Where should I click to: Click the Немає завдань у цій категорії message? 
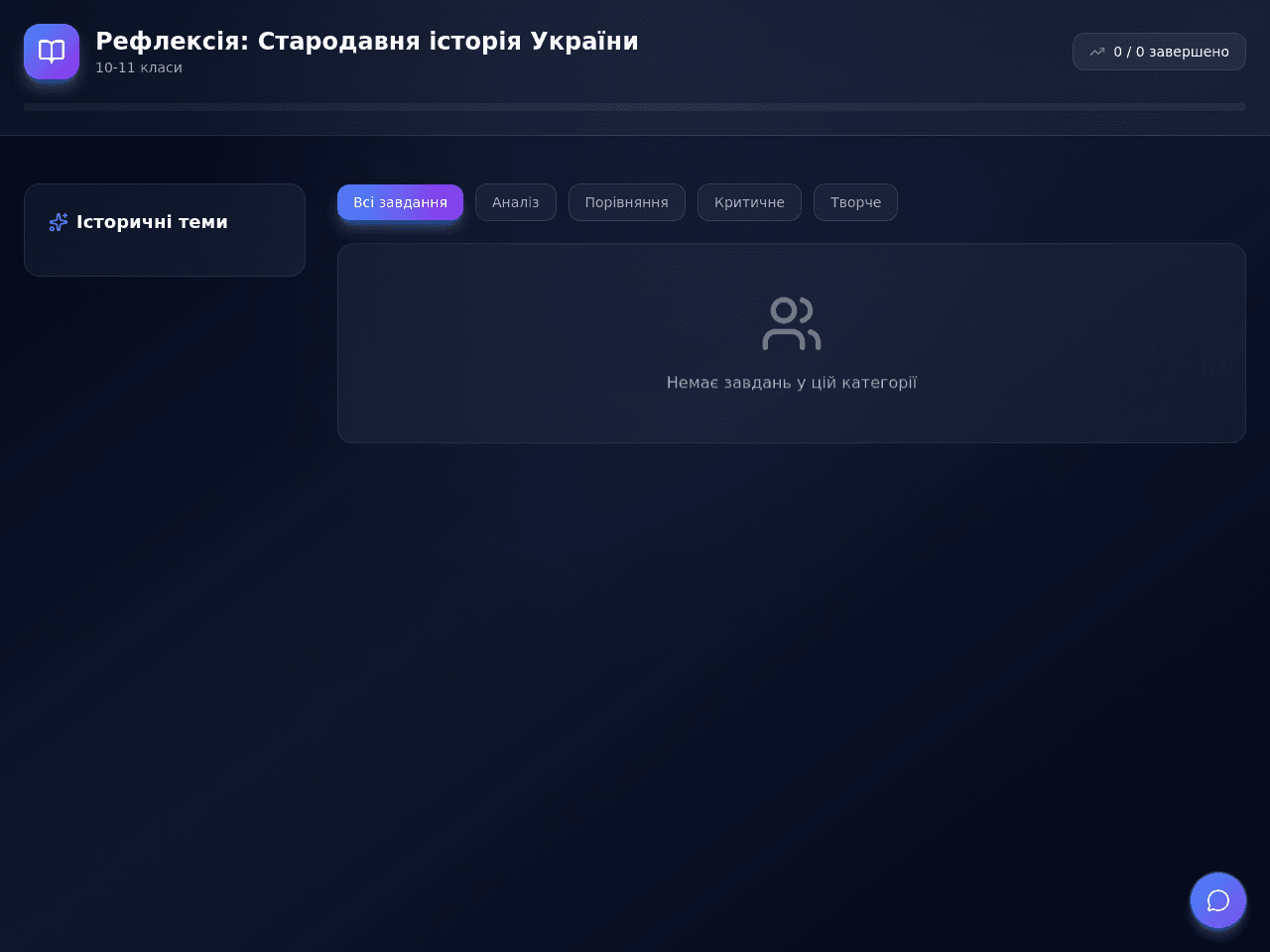pos(792,382)
